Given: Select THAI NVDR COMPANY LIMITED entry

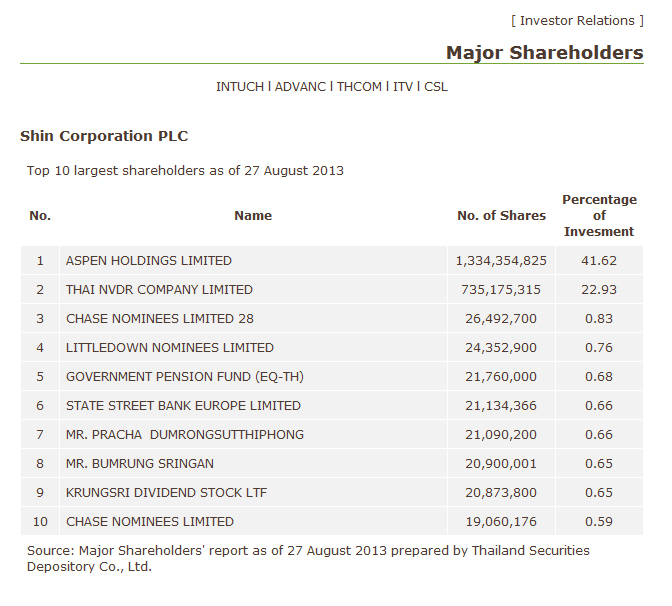Looking at the screenshot, I should point(159,290).
